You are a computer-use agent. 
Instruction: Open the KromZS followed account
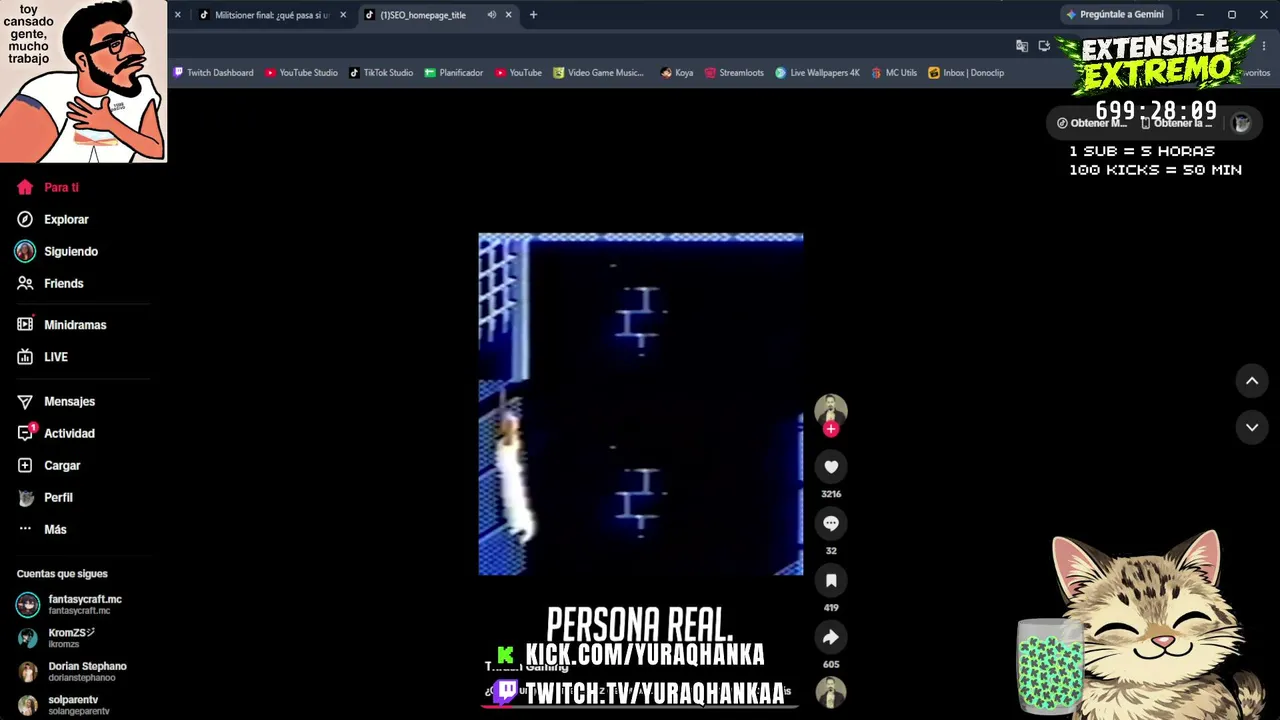56,637
